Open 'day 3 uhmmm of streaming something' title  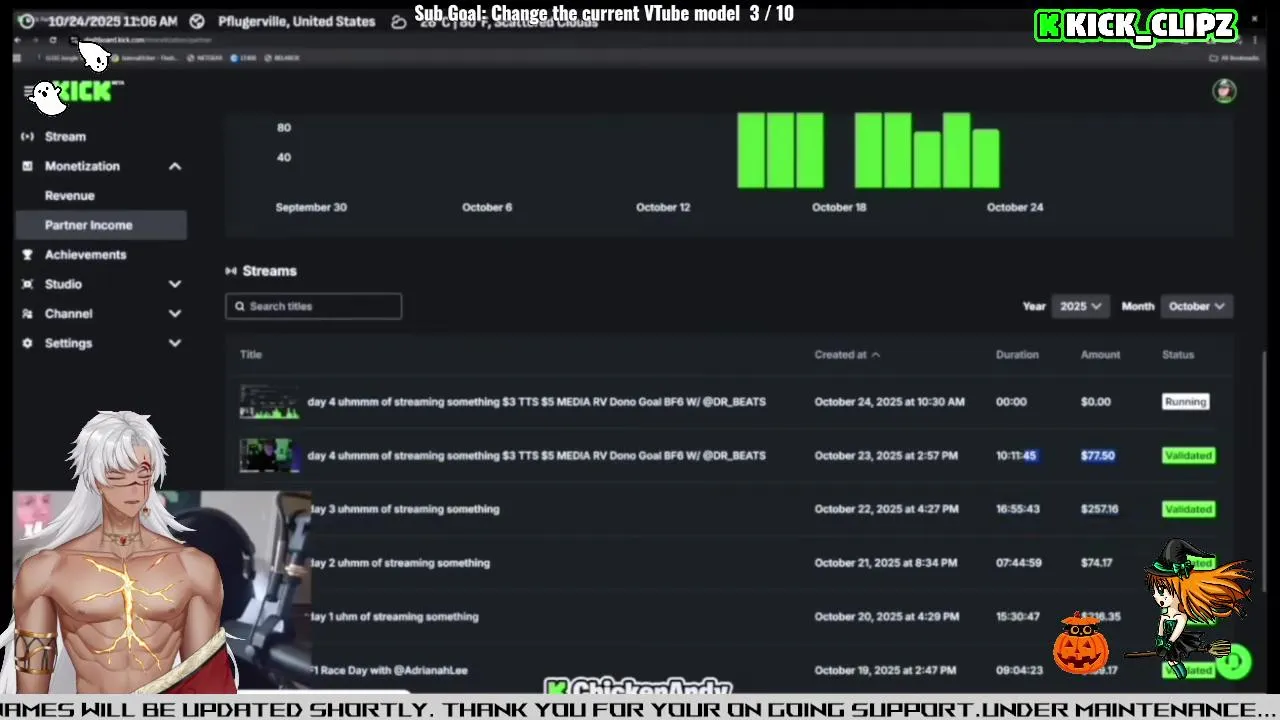point(404,509)
